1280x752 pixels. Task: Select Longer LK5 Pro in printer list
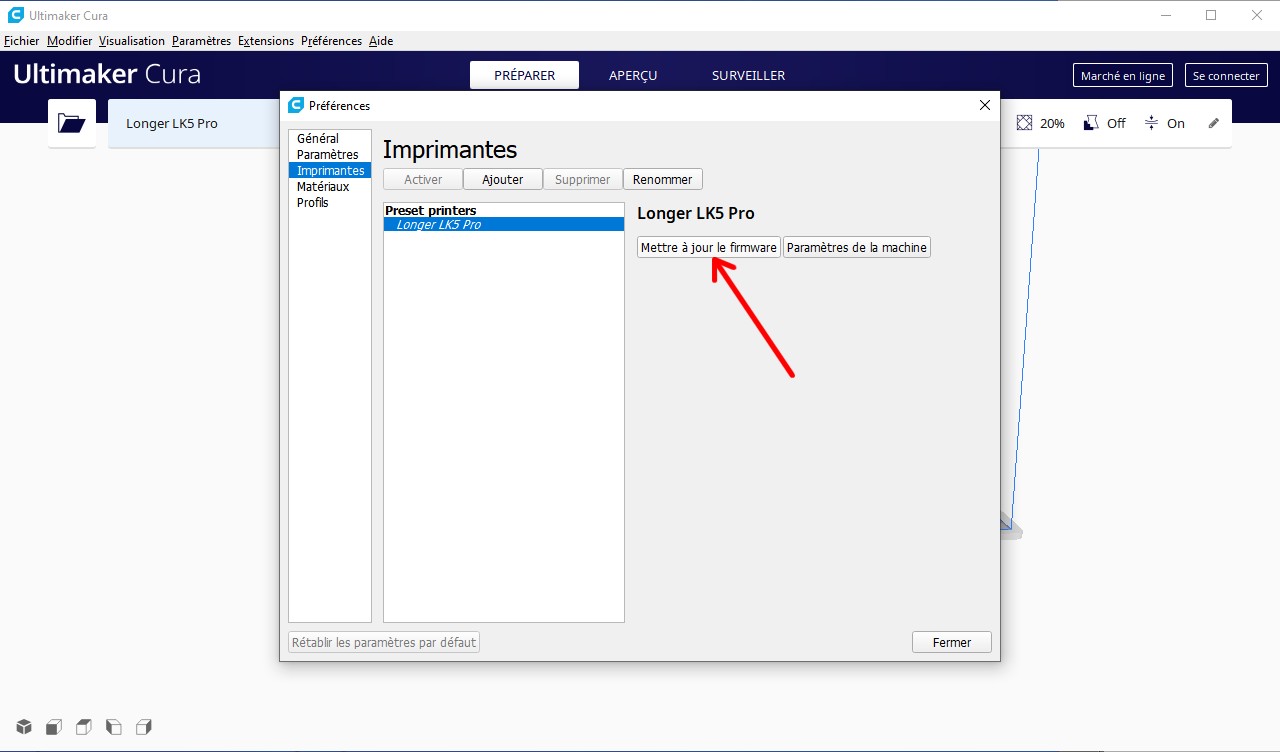(504, 225)
